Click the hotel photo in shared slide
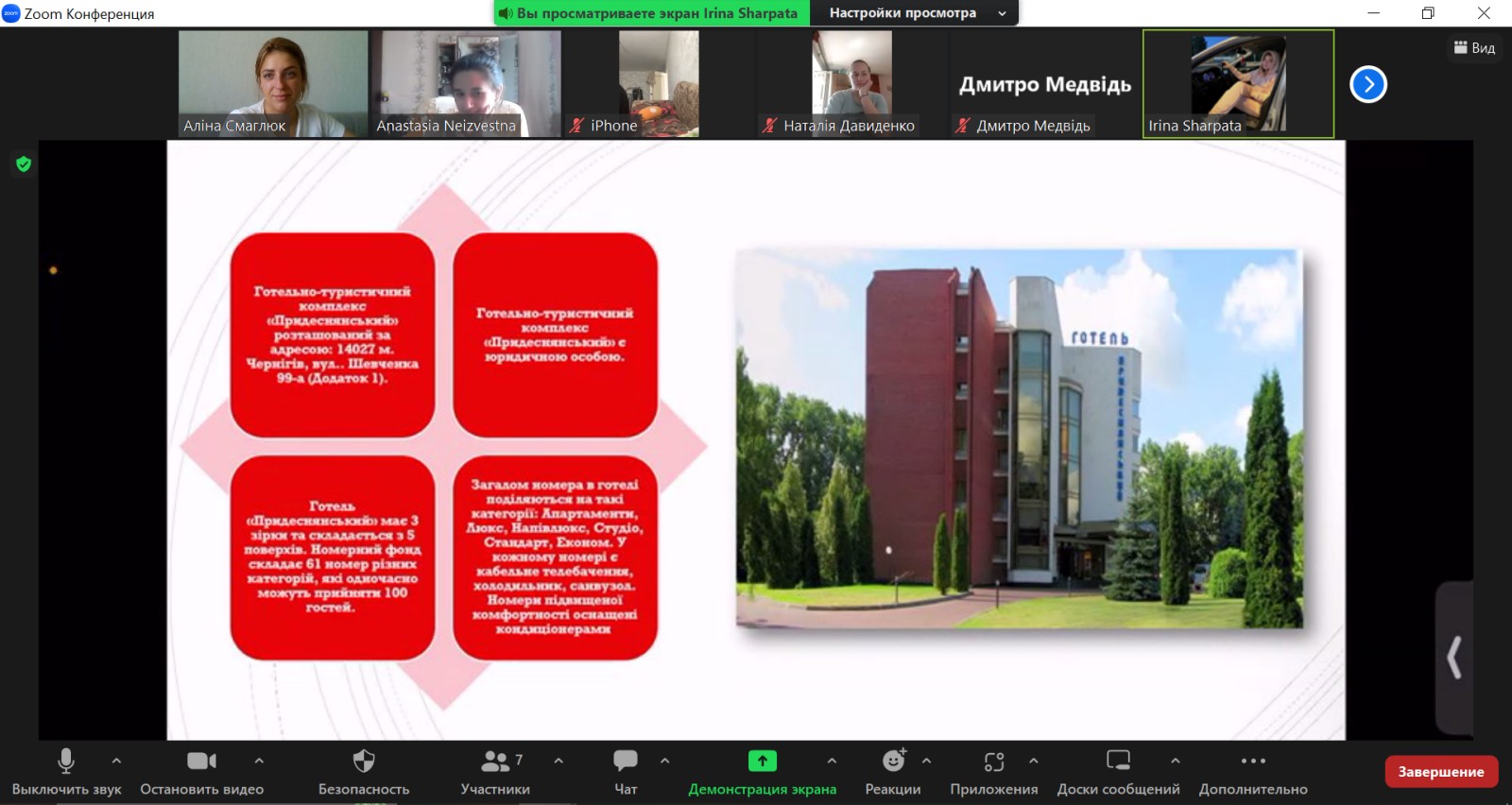Screen dimensions: 1512x805 (1020, 438)
